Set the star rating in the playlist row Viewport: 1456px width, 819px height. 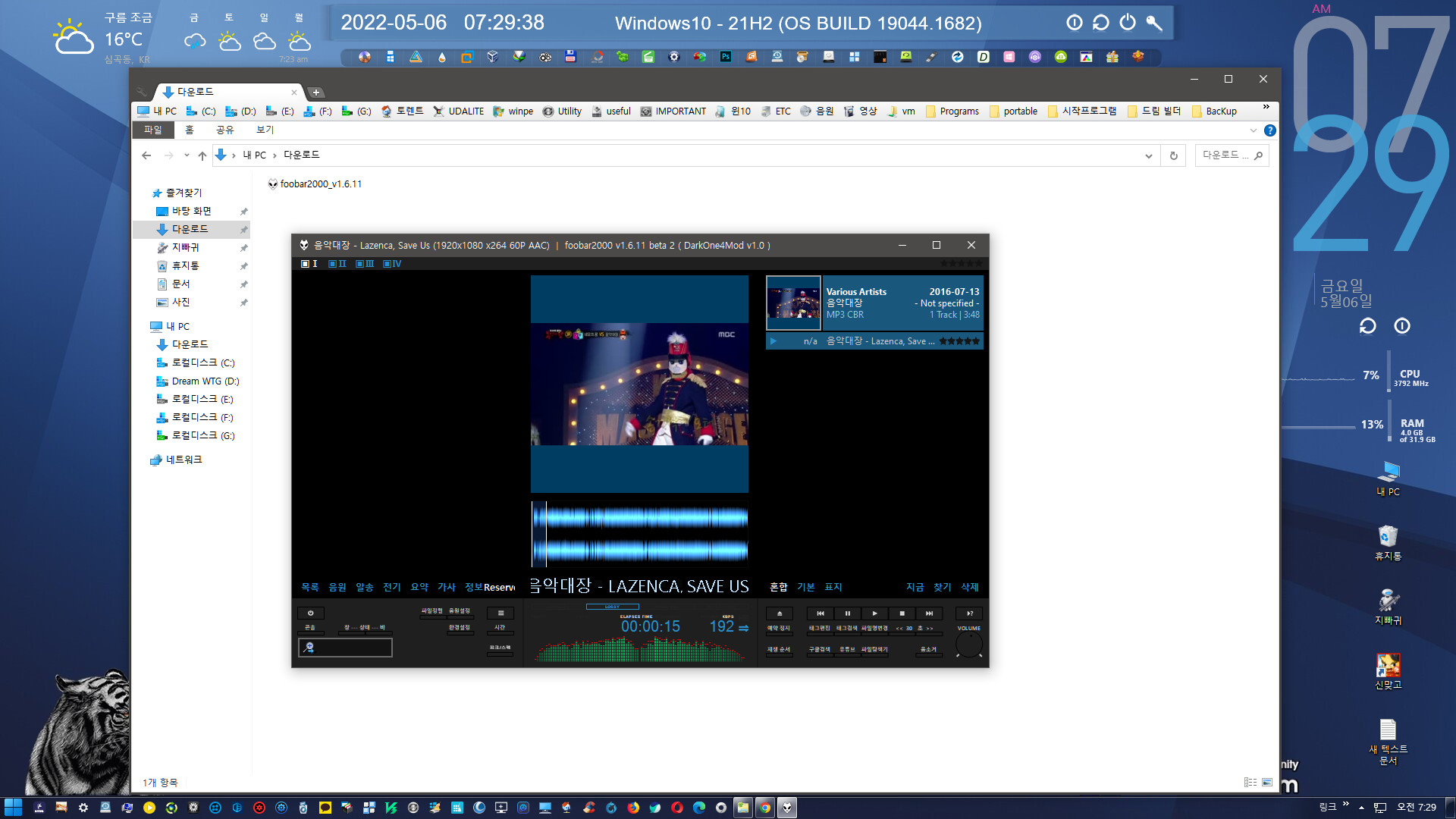[x=959, y=341]
